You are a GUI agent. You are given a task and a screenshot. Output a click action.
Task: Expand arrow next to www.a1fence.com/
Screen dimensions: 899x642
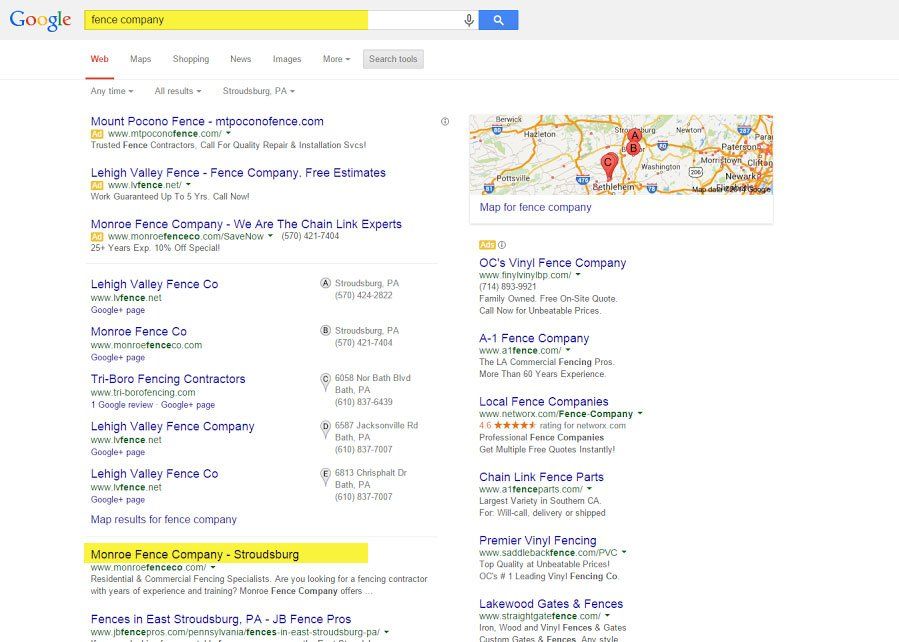[568, 350]
